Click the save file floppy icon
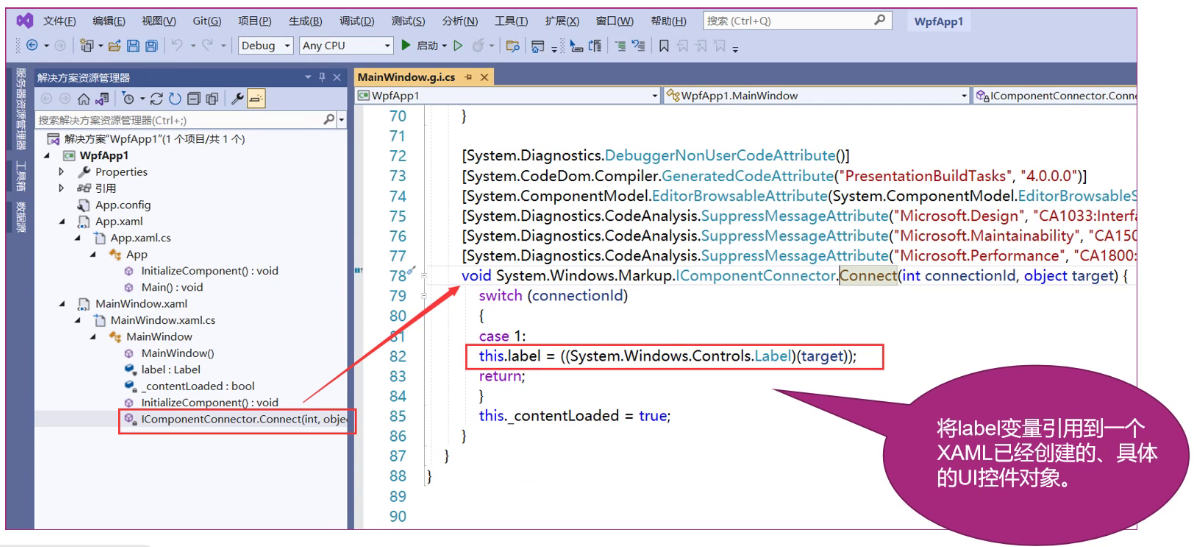The height and width of the screenshot is (547, 1198). pos(133,46)
